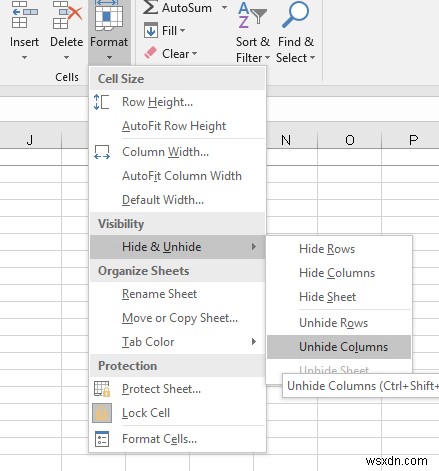The width and height of the screenshot is (439, 471).
Task: Click the Find & Select magnifier icon
Action: click(x=295, y=14)
